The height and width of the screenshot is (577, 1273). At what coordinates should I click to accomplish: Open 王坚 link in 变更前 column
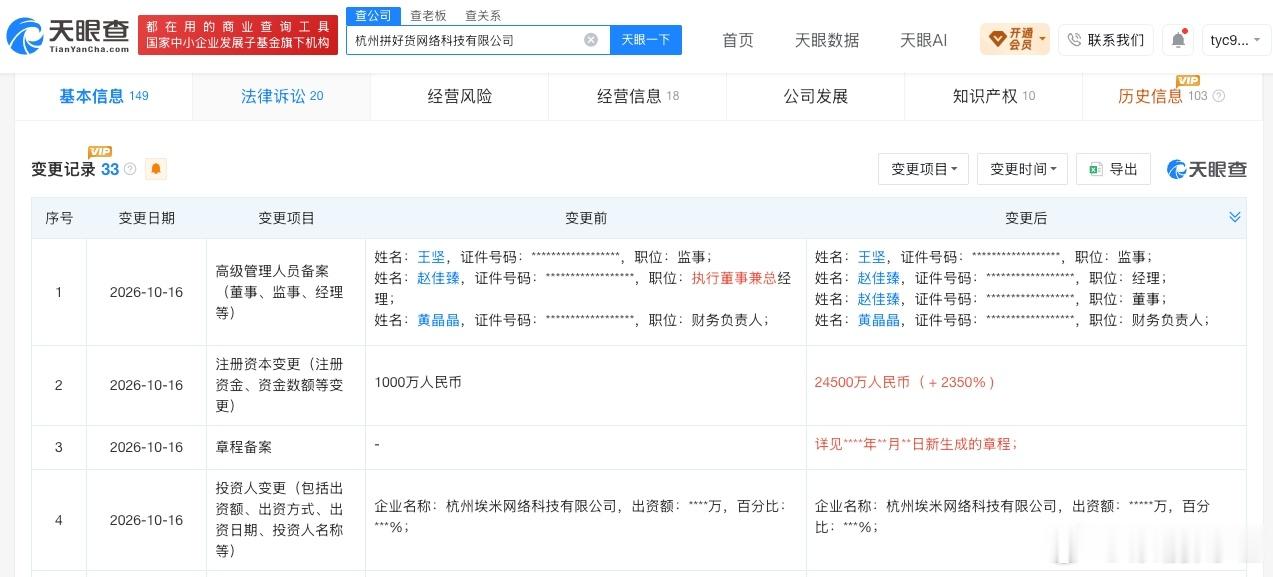[x=431, y=257]
